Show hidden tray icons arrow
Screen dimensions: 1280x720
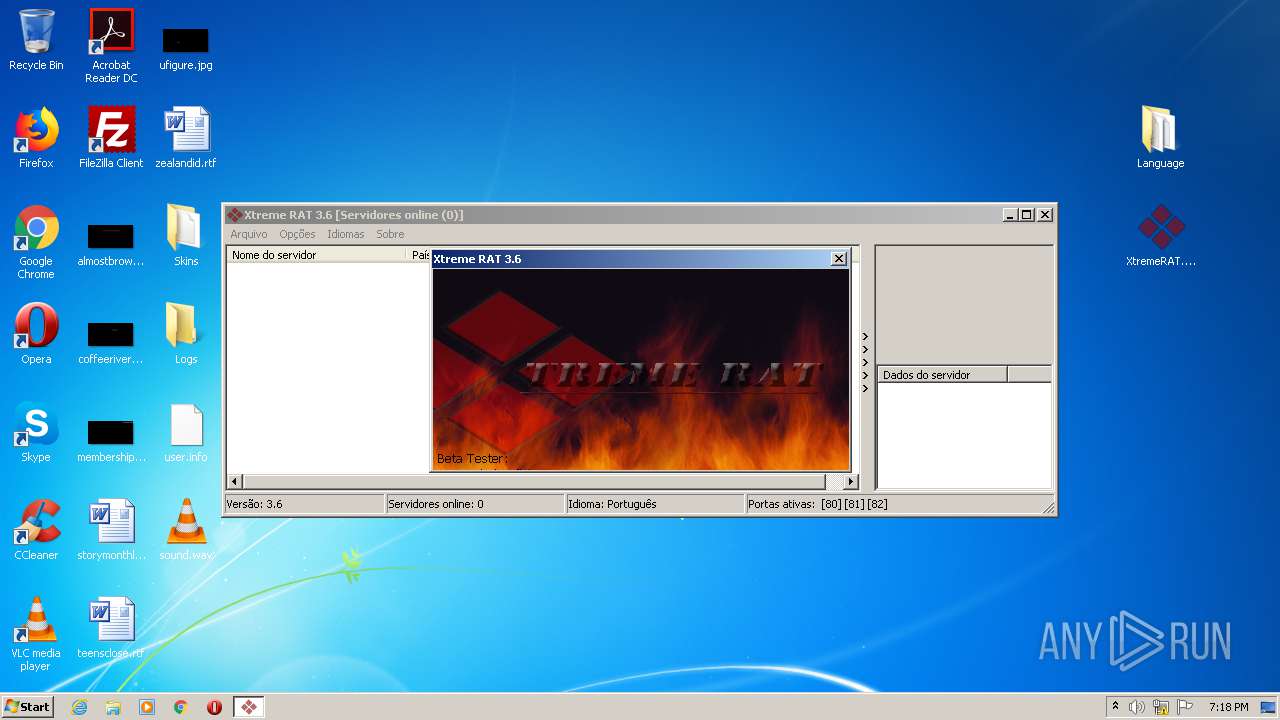tap(1116, 707)
